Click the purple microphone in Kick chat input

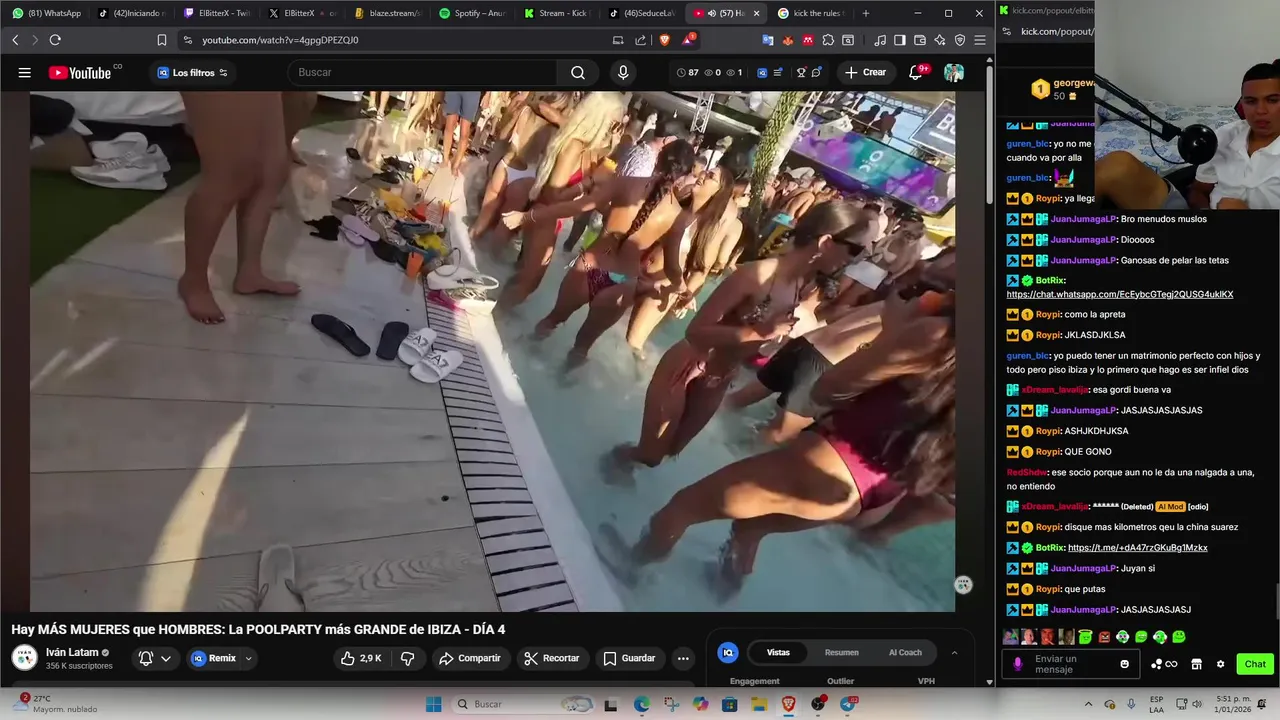[x=1018, y=664]
